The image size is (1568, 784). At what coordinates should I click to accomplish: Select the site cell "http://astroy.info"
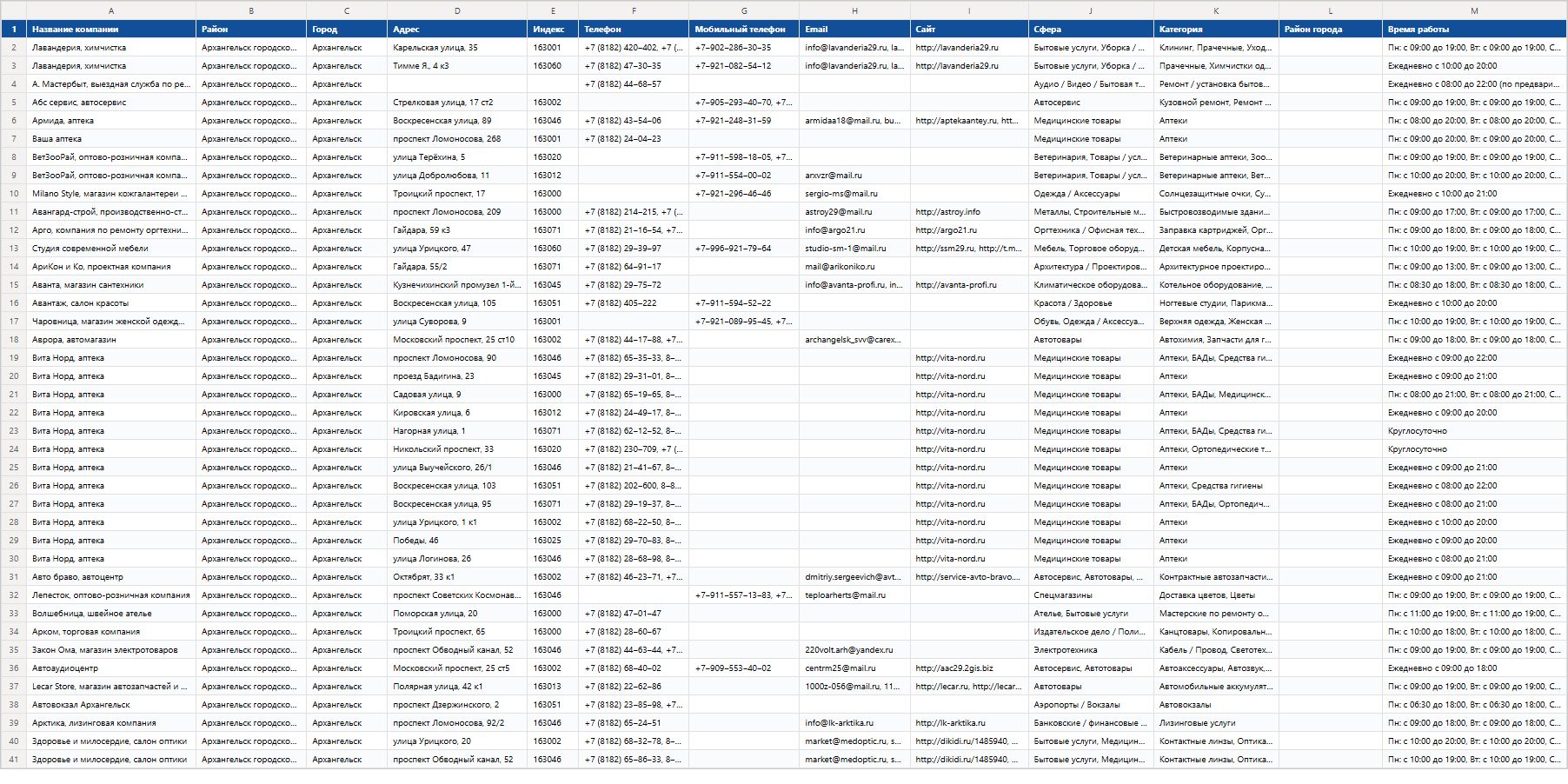969,212
